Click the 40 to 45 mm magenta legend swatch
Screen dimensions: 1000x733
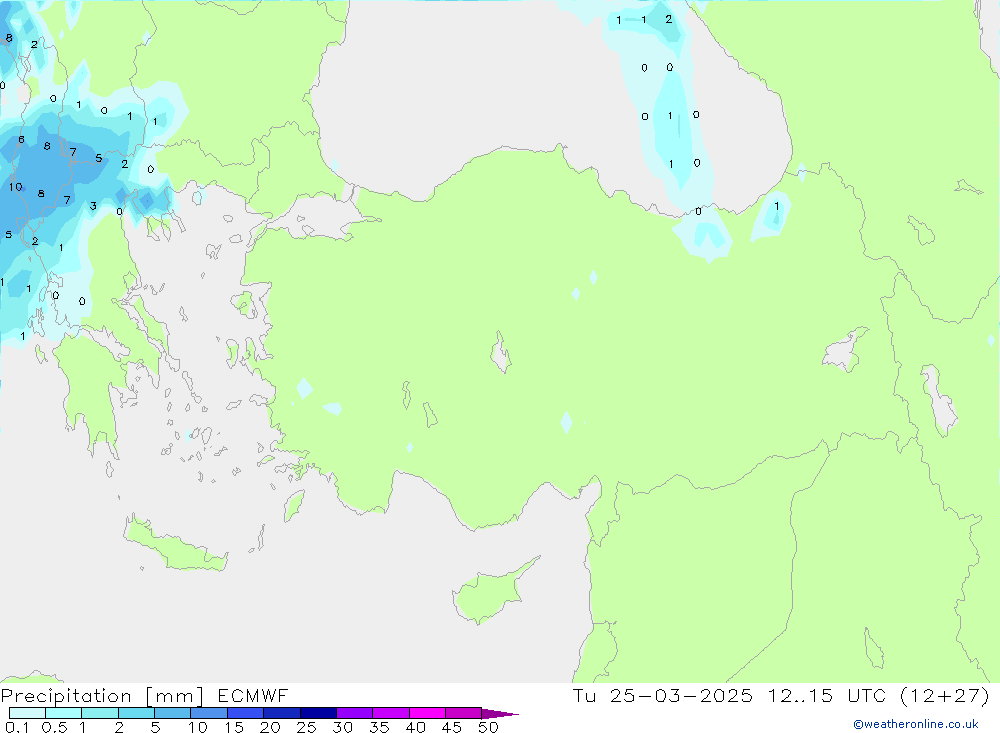(x=427, y=713)
